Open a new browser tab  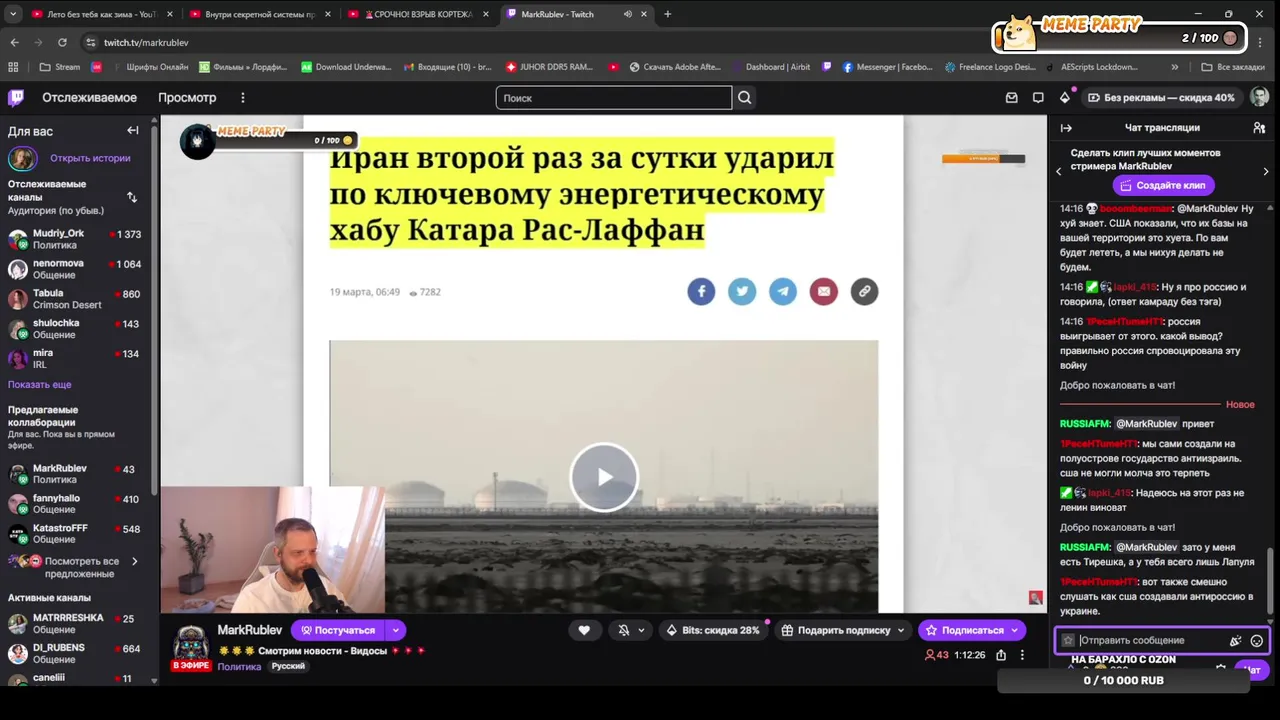tap(667, 14)
